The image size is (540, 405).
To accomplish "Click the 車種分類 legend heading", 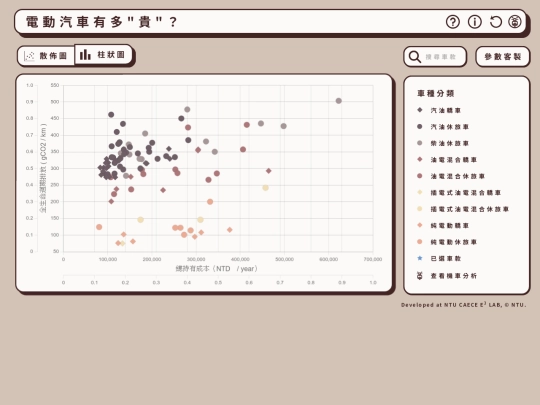I will [x=436, y=93].
